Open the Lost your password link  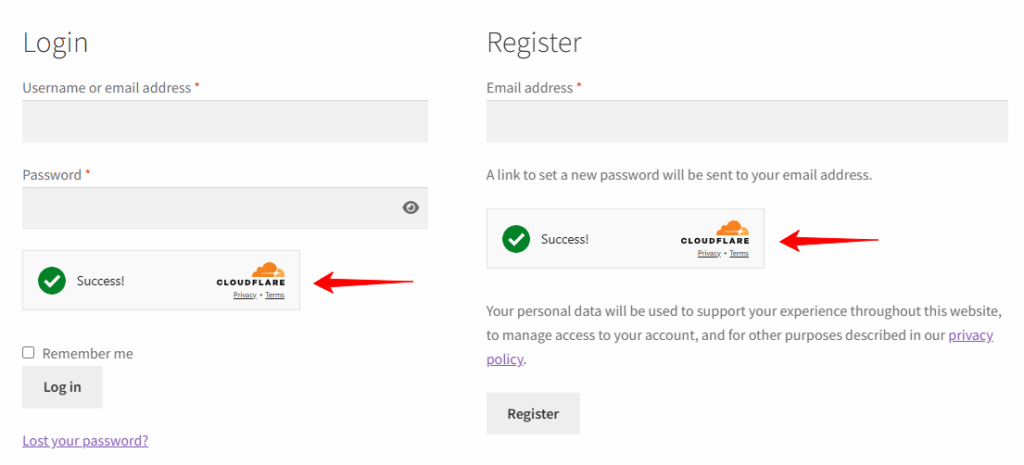pos(86,441)
